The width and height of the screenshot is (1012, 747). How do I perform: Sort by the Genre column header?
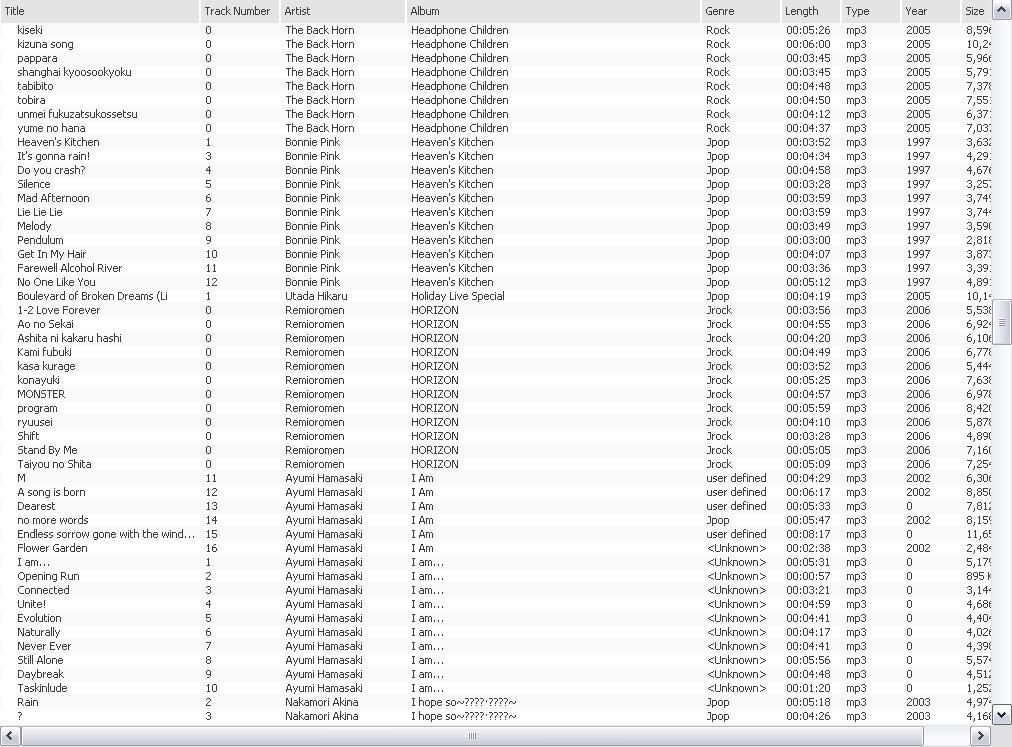pos(740,11)
